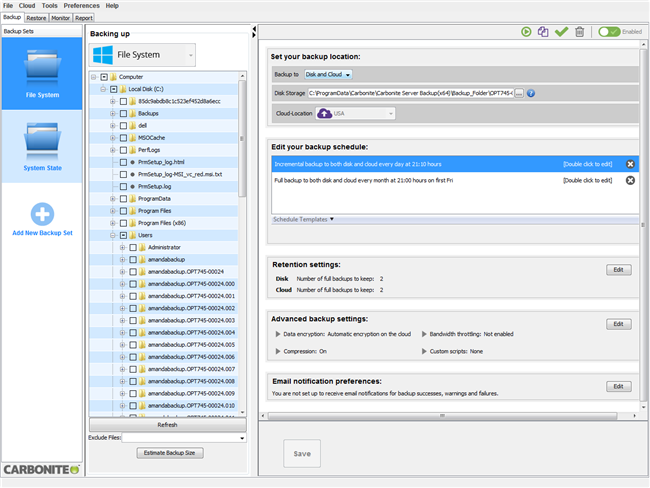Check the Program Files (x86) checkbox
The width and height of the screenshot is (650, 488).
(x=123, y=222)
